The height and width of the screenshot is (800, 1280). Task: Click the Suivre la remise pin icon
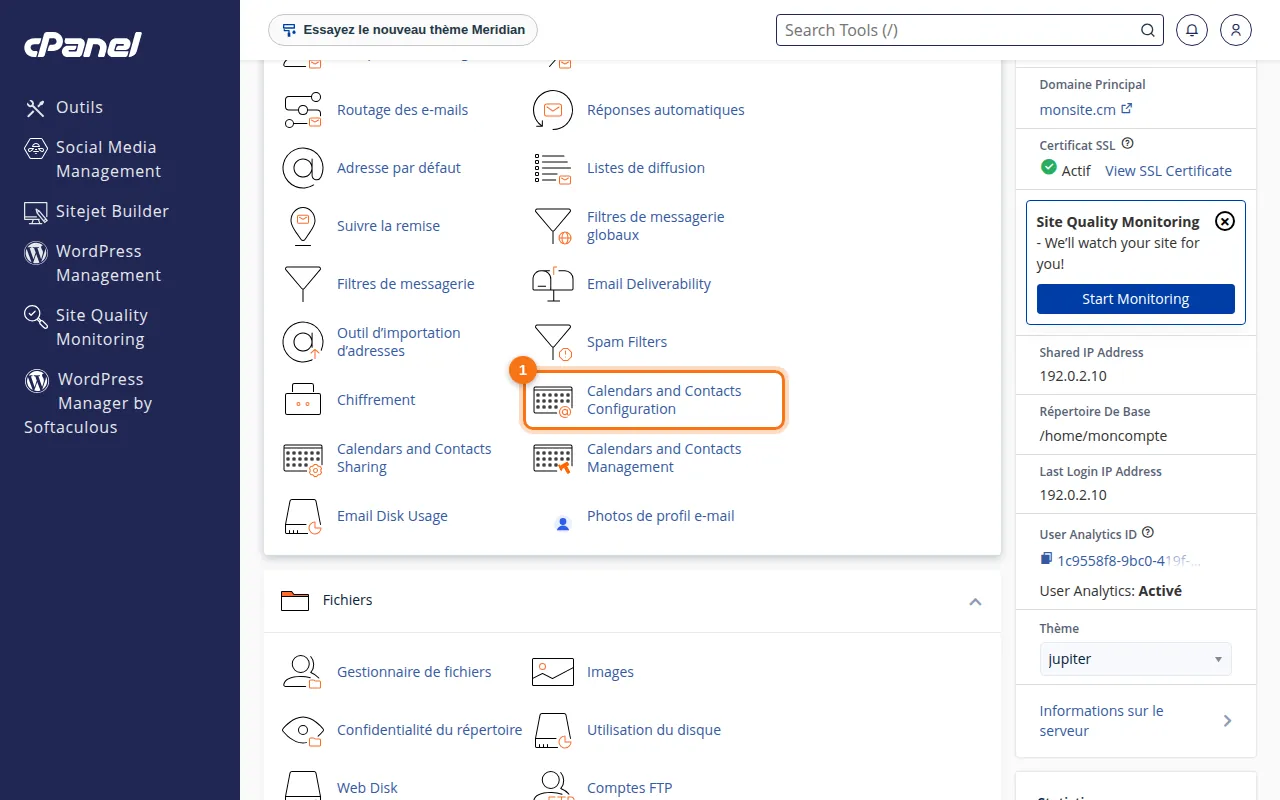[303, 226]
